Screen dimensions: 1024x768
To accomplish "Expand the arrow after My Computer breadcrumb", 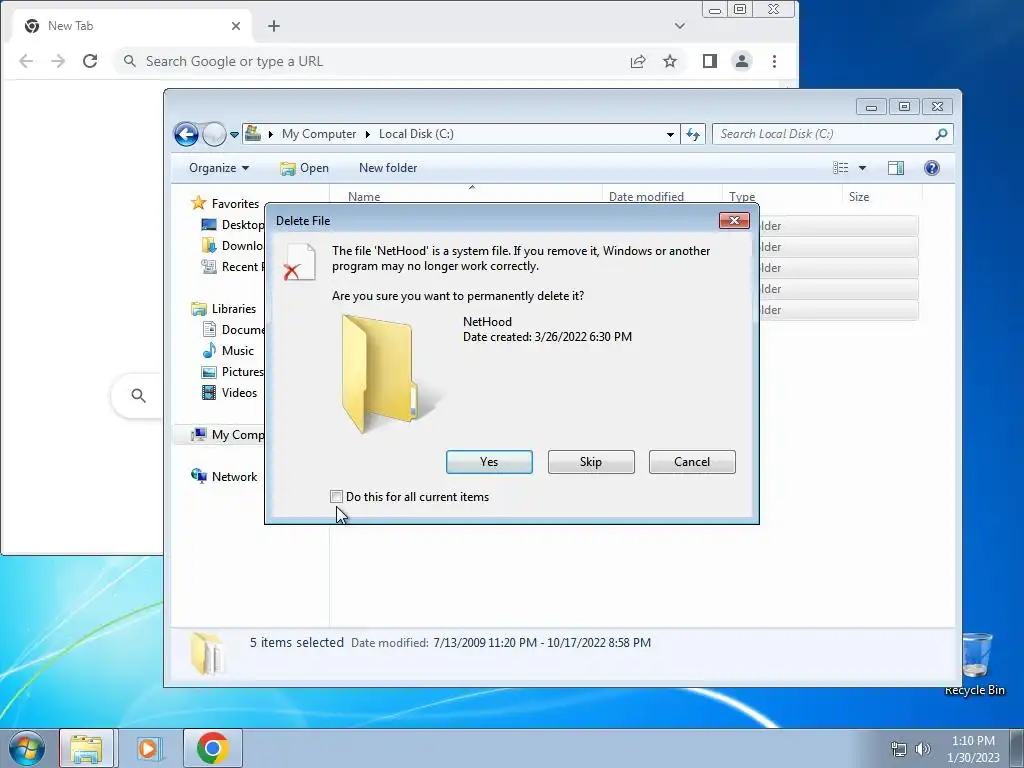I will click(x=368, y=134).
